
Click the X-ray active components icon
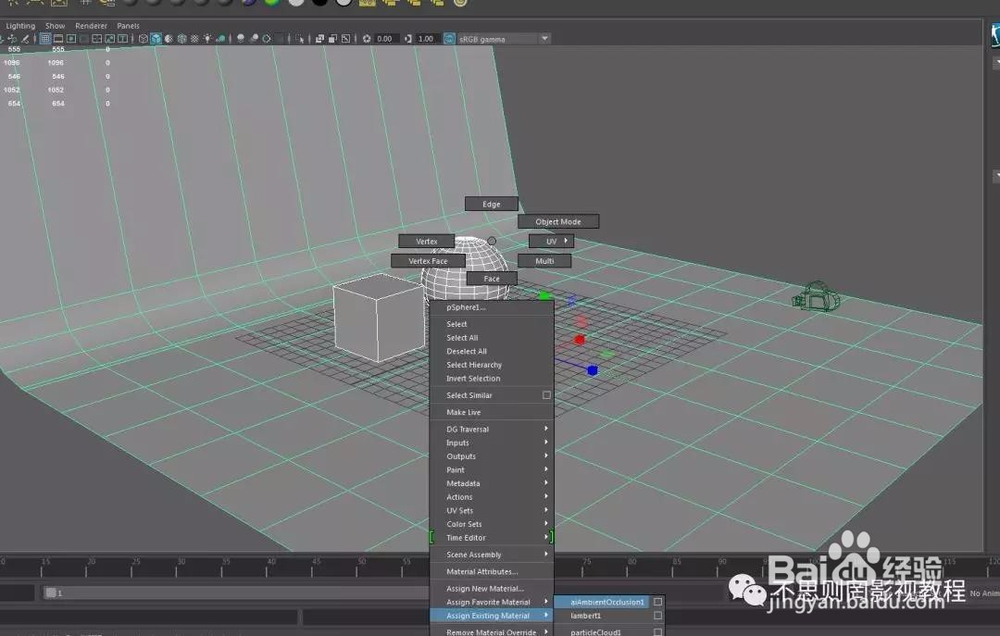click(x=332, y=39)
